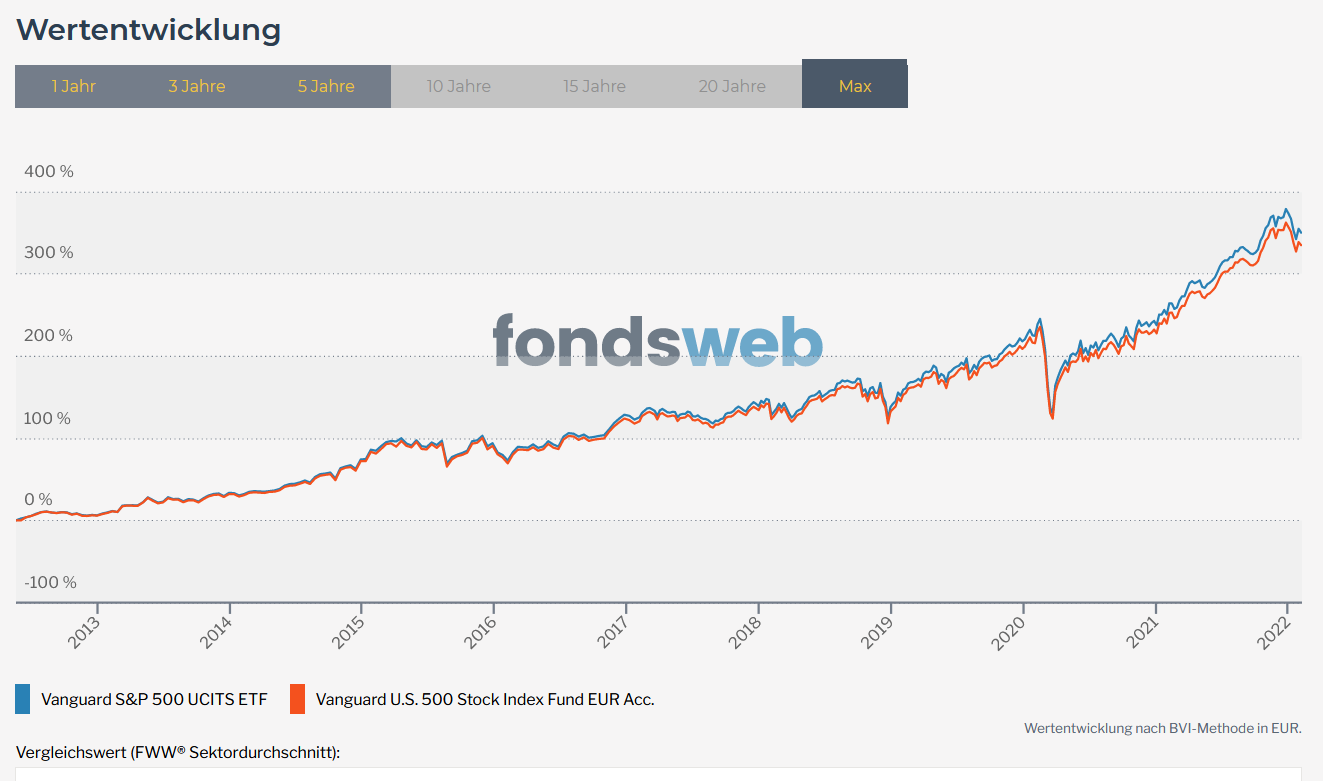This screenshot has height=781, width=1323.
Task: Select the "1 Jahr" period tab
Action: click(x=73, y=86)
